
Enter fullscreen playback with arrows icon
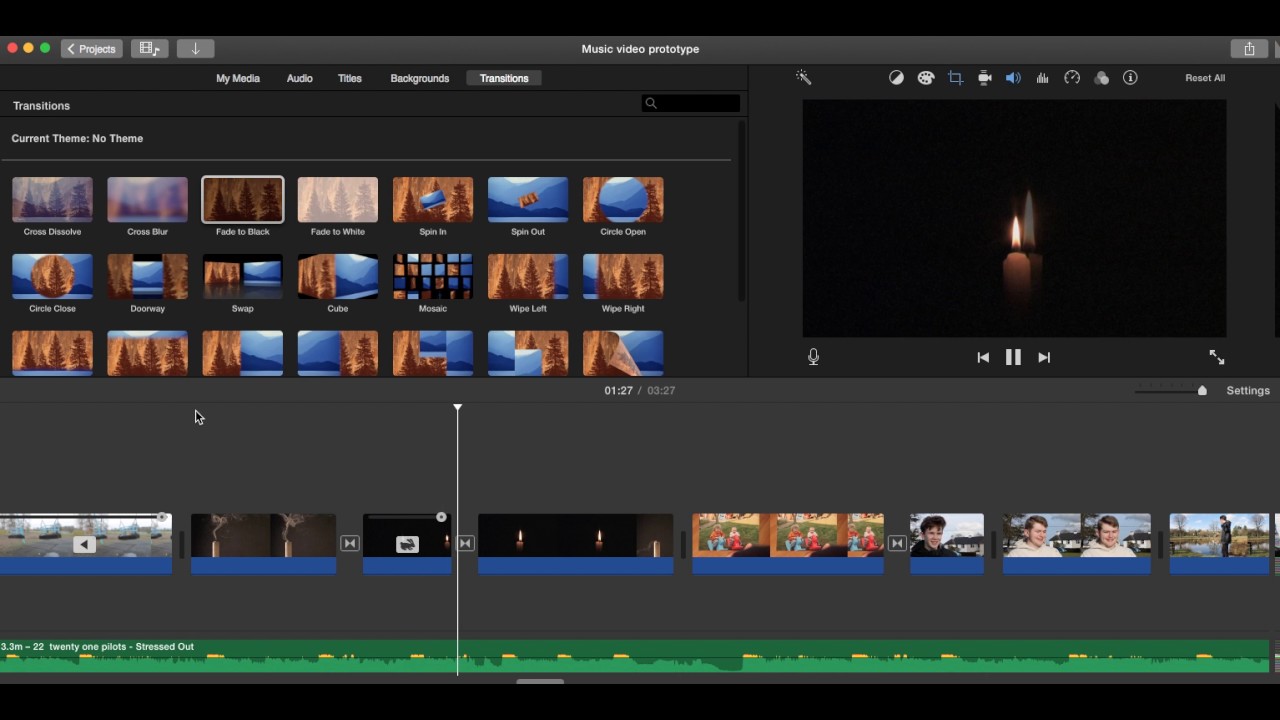click(x=1216, y=357)
